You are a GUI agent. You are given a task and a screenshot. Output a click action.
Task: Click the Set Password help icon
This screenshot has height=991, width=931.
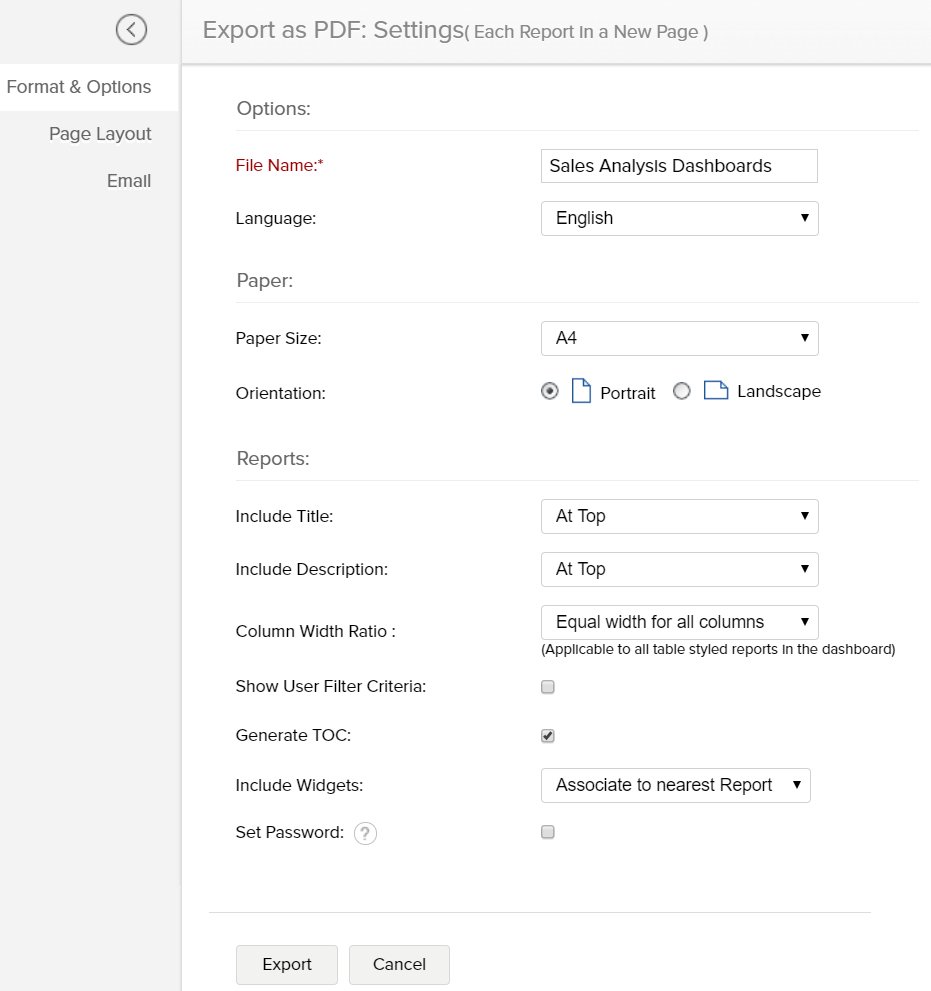366,833
